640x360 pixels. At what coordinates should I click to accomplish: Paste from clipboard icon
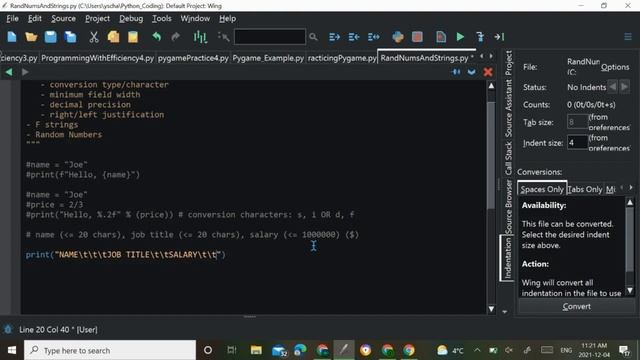click(x=133, y=37)
